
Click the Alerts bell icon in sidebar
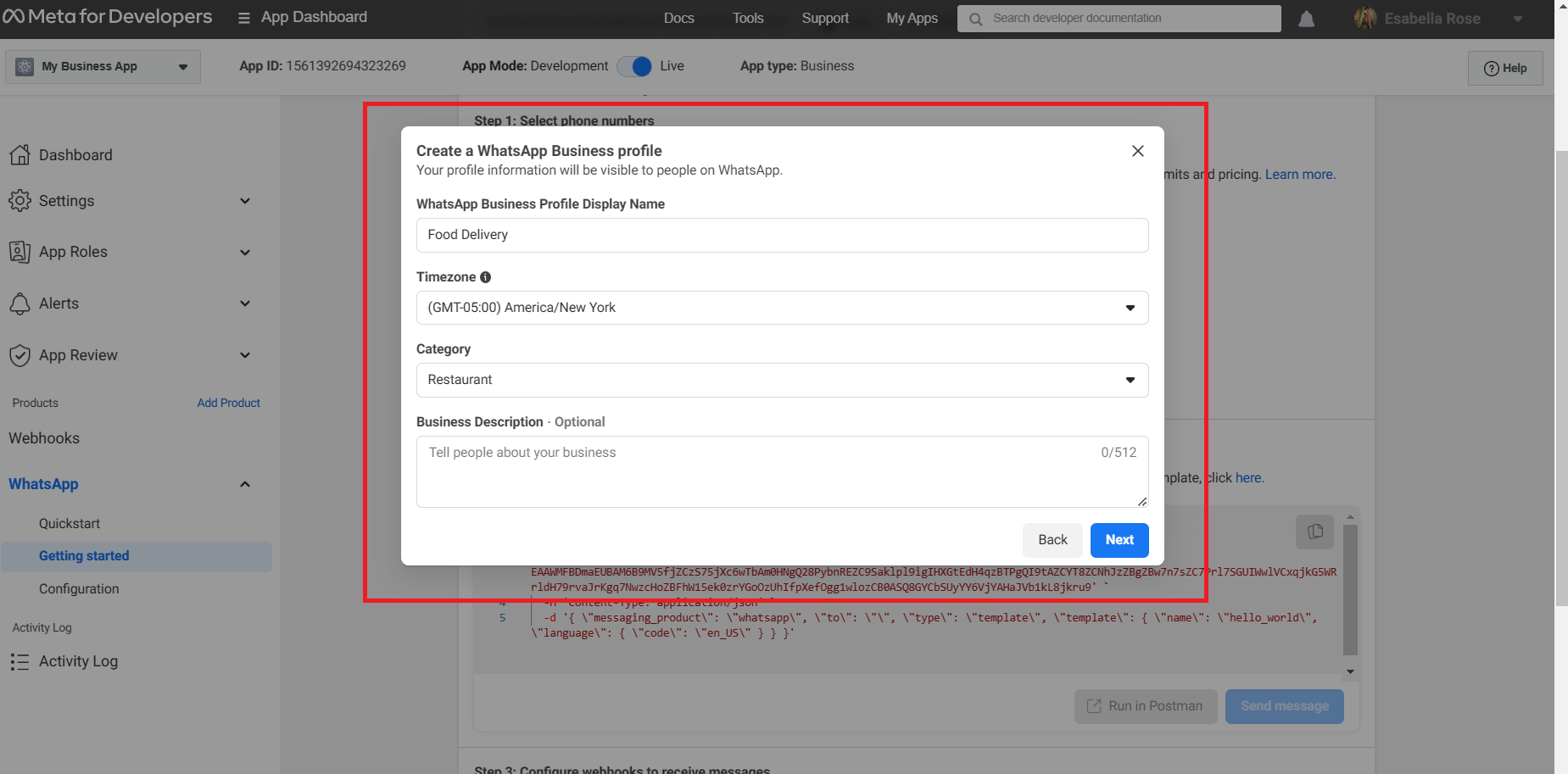pos(20,303)
